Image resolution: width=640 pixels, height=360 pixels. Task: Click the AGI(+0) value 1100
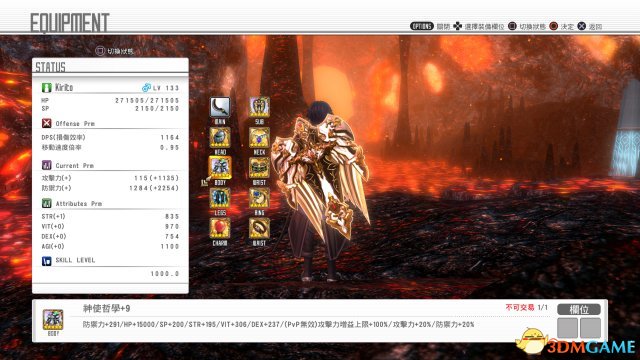coord(170,247)
